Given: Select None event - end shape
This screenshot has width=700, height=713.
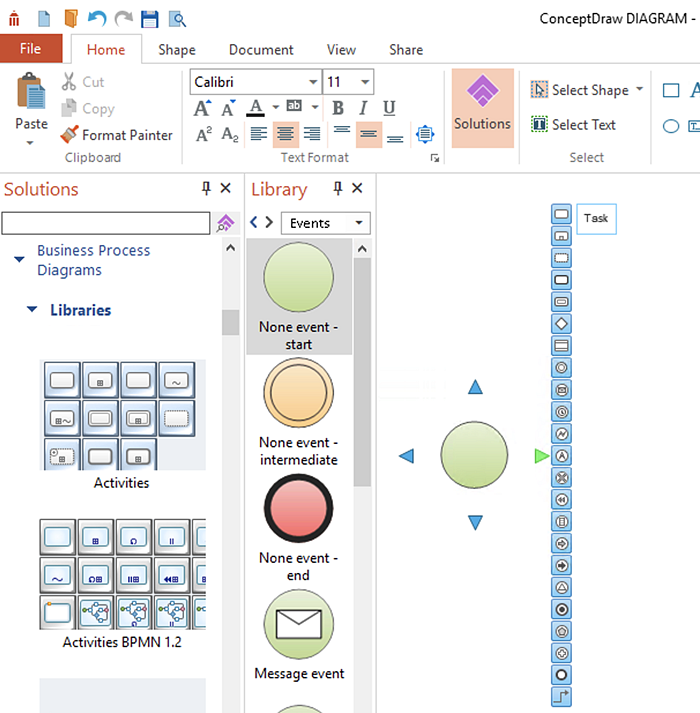Looking at the screenshot, I should (299, 528).
